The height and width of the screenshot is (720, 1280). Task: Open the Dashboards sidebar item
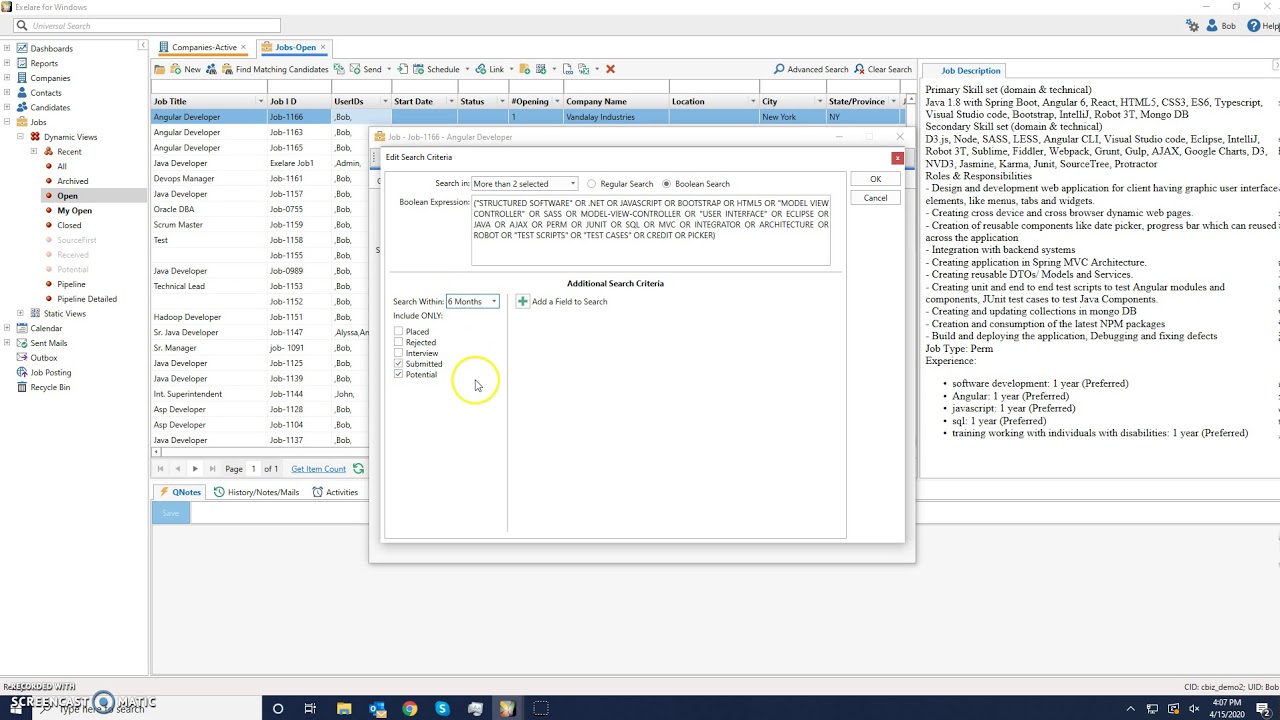coord(51,48)
